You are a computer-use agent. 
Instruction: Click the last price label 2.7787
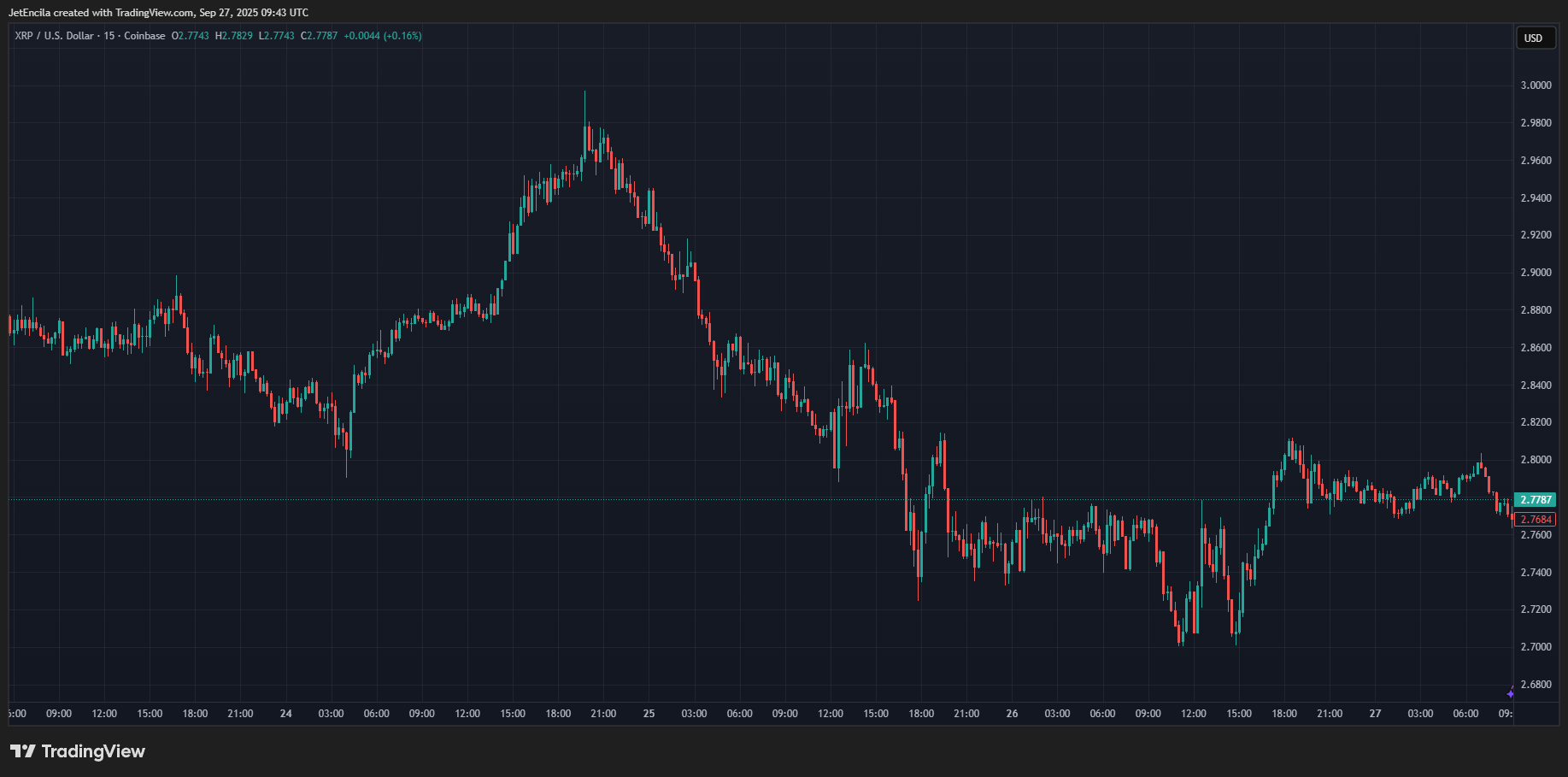pyautogui.click(x=1534, y=499)
